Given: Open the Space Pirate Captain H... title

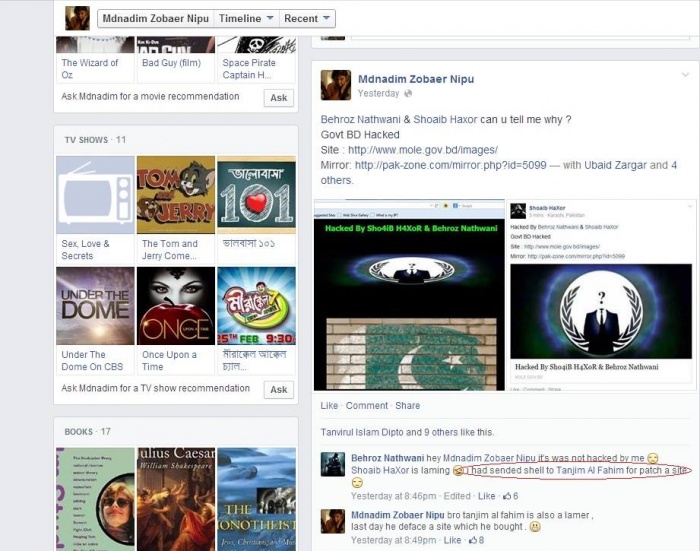Looking at the screenshot, I should pos(249,69).
